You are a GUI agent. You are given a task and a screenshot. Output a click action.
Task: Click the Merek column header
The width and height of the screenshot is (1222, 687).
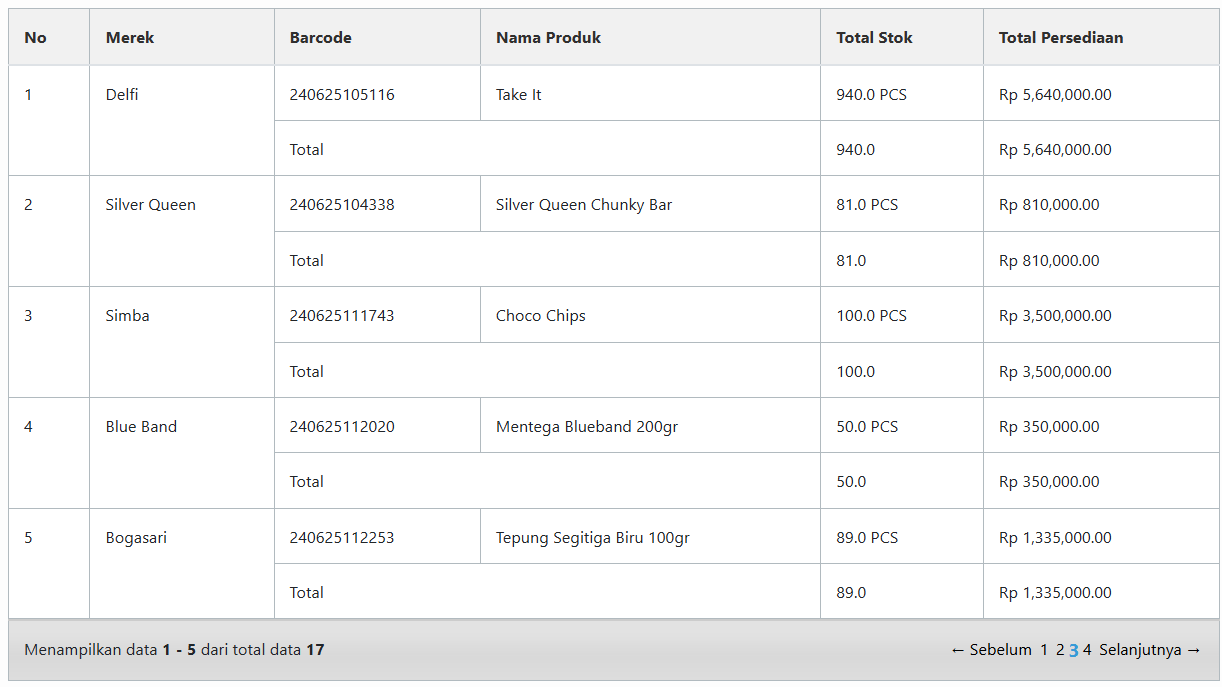(x=130, y=38)
